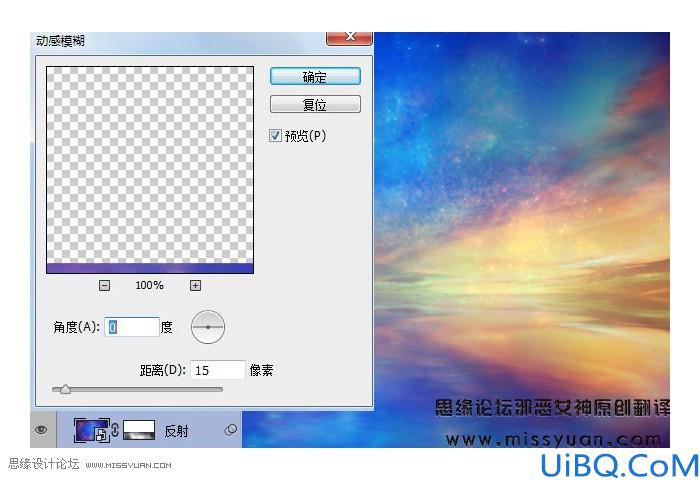Hide the 反射 layer with eye icon
Viewport: 700px width, 480px height.
pos(41,430)
